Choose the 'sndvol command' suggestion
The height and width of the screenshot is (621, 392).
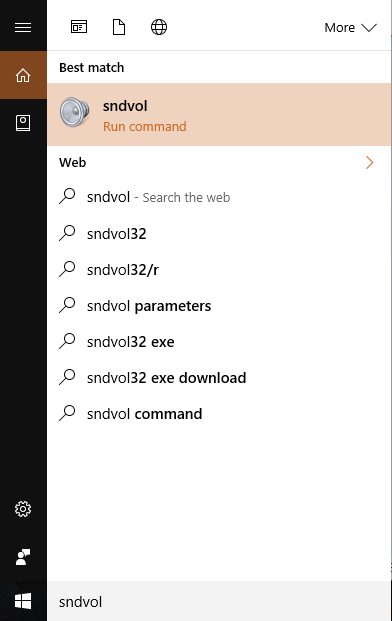coord(219,413)
